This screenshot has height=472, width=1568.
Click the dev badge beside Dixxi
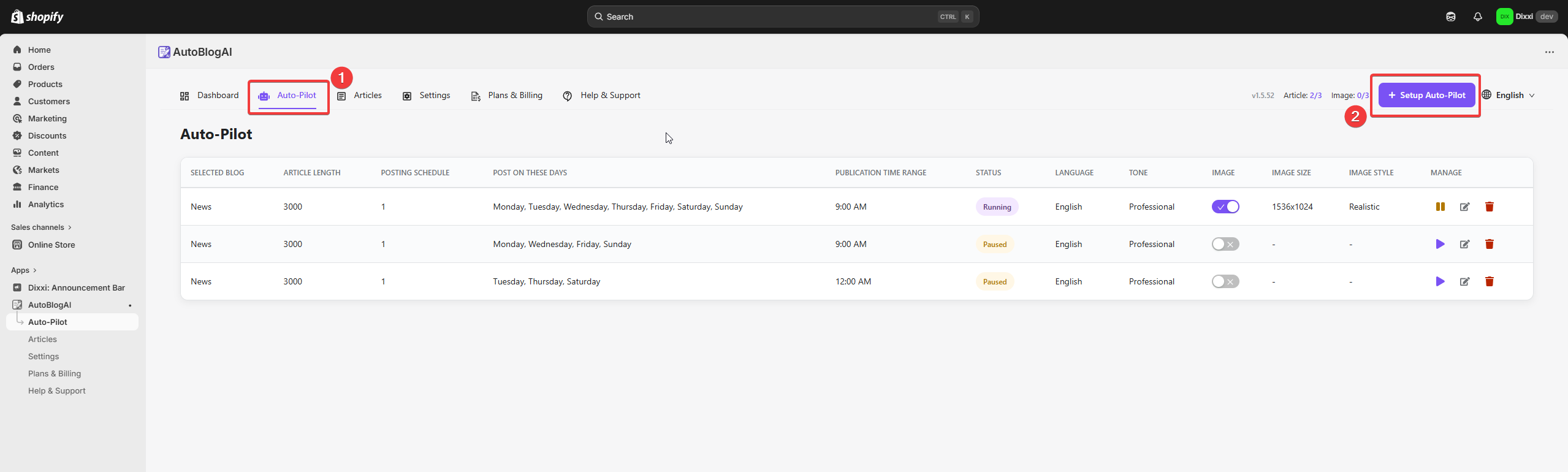pyautogui.click(x=1547, y=17)
